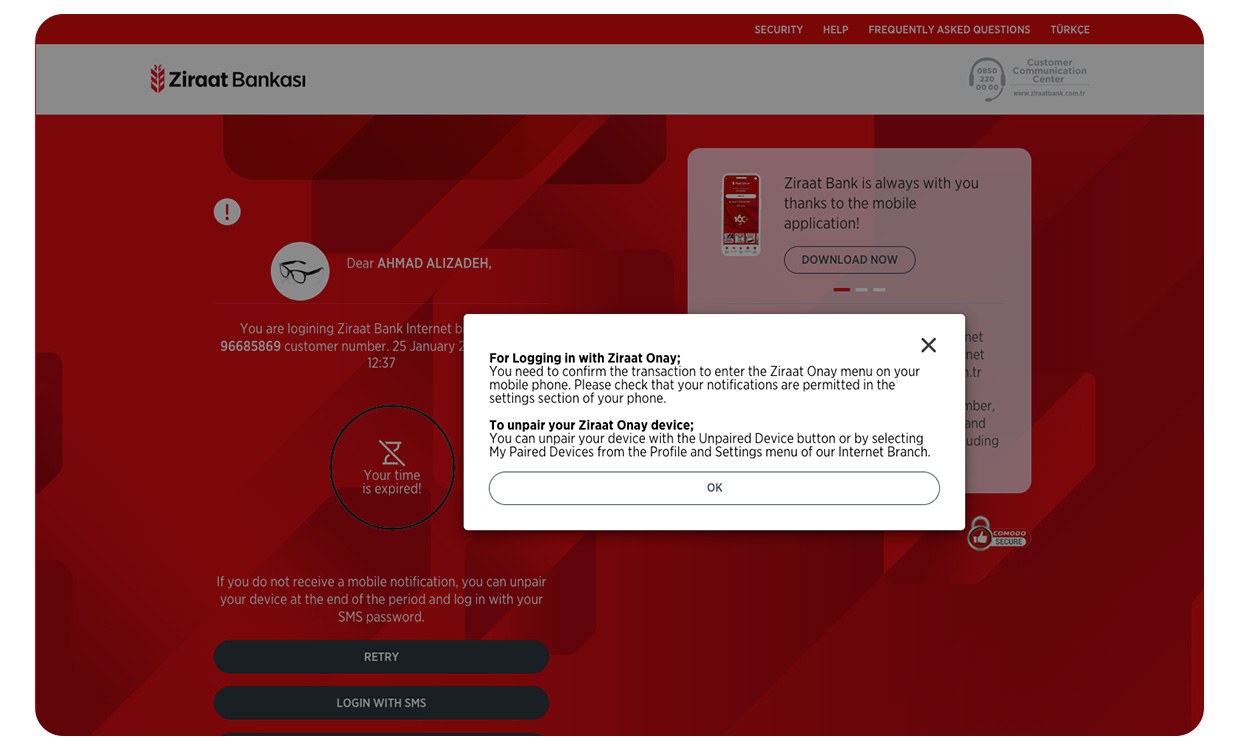Click the exclamation warning icon
1240x750 pixels.
pos(227,212)
